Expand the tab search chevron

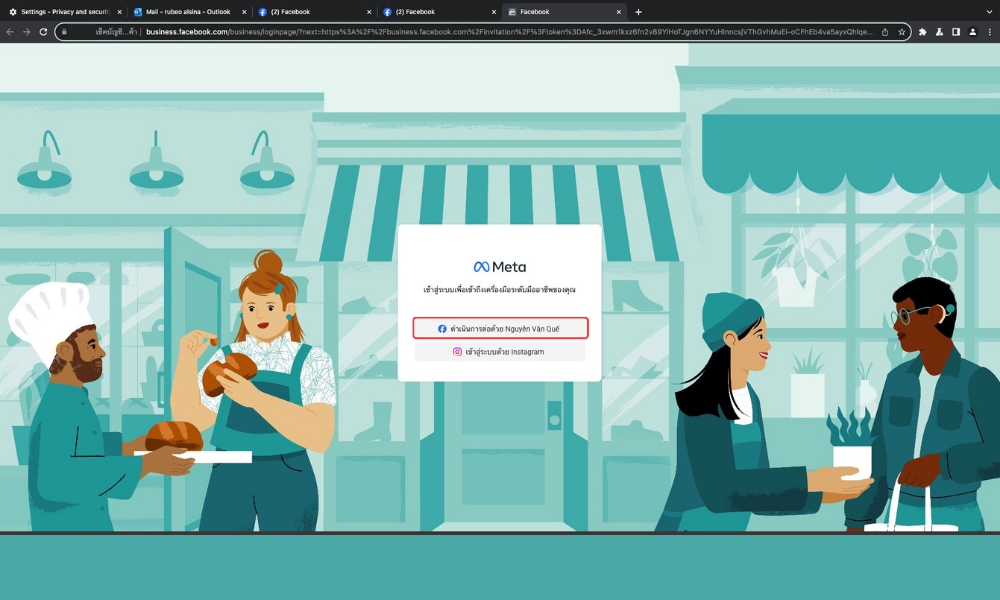point(989,11)
